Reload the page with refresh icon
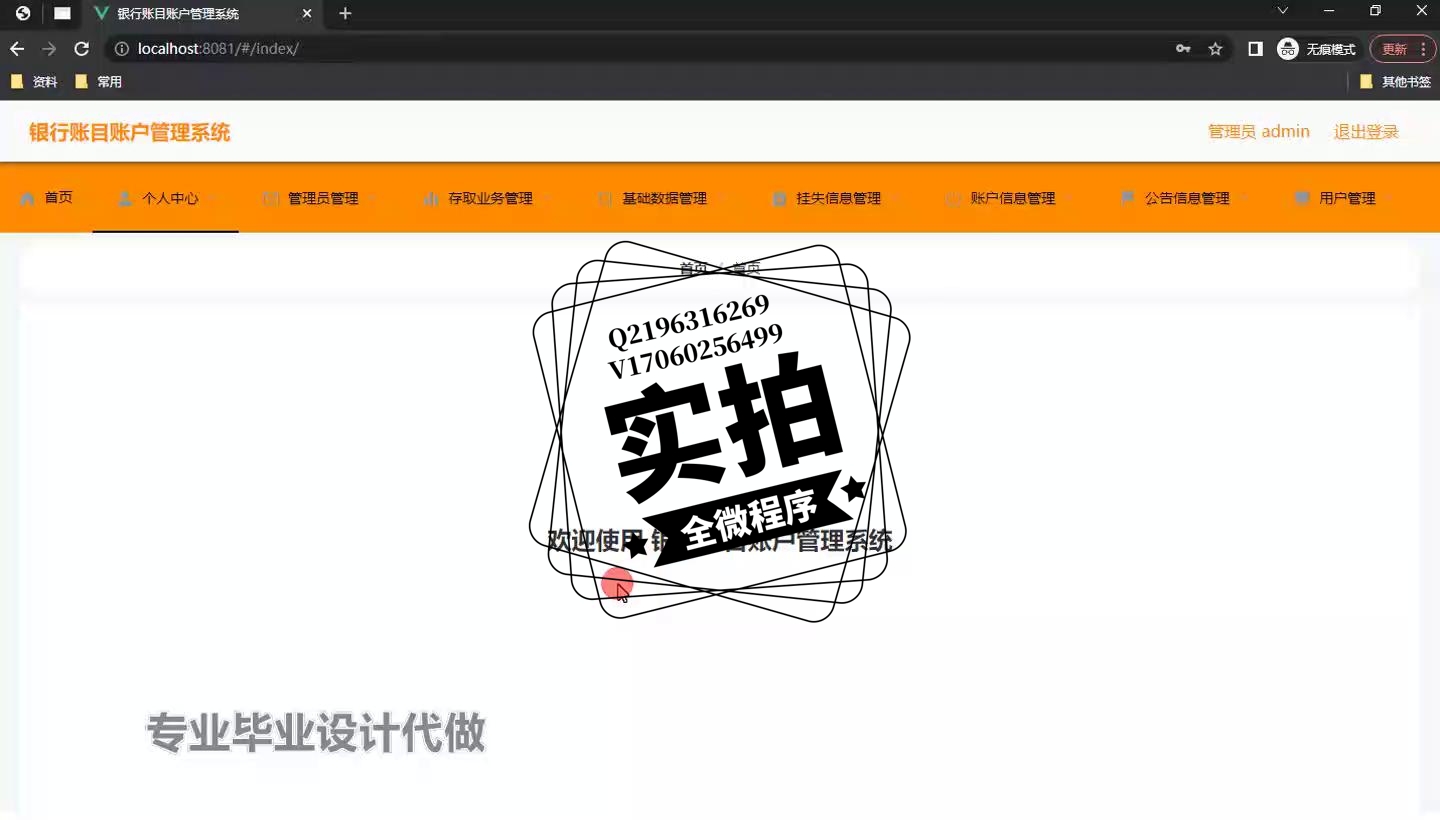This screenshot has height=820, width=1440. (82, 49)
